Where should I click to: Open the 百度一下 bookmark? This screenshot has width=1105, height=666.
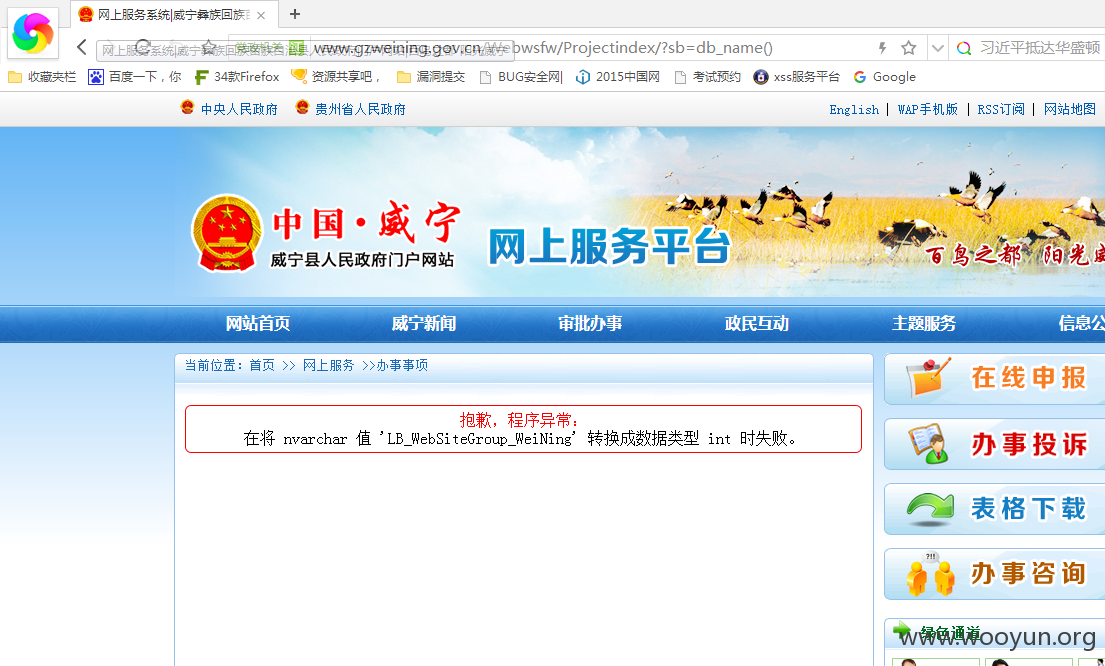click(135, 77)
